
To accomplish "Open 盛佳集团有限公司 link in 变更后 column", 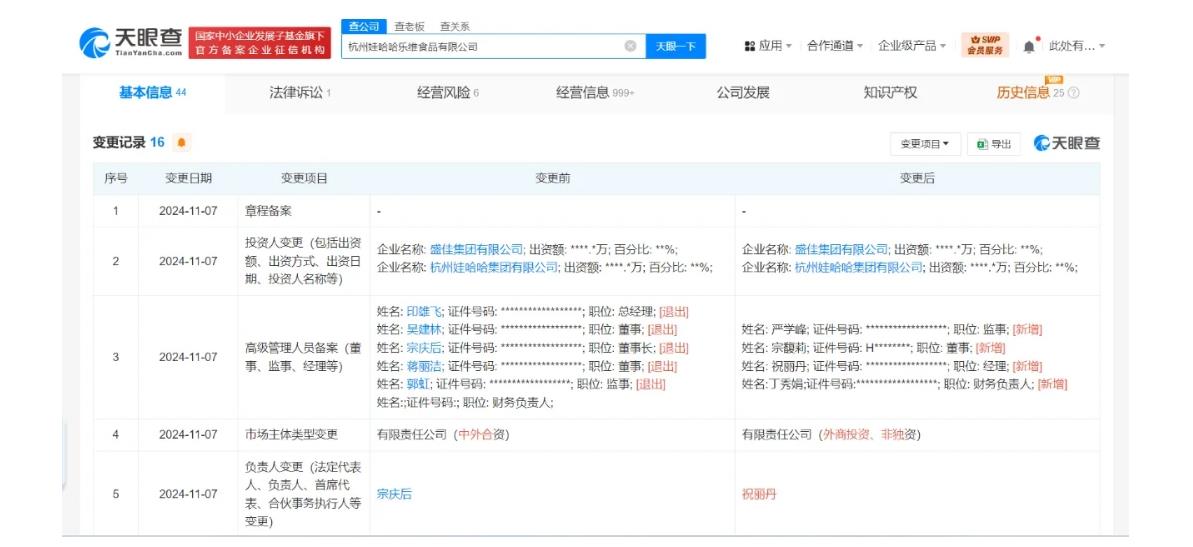I will point(841,250).
